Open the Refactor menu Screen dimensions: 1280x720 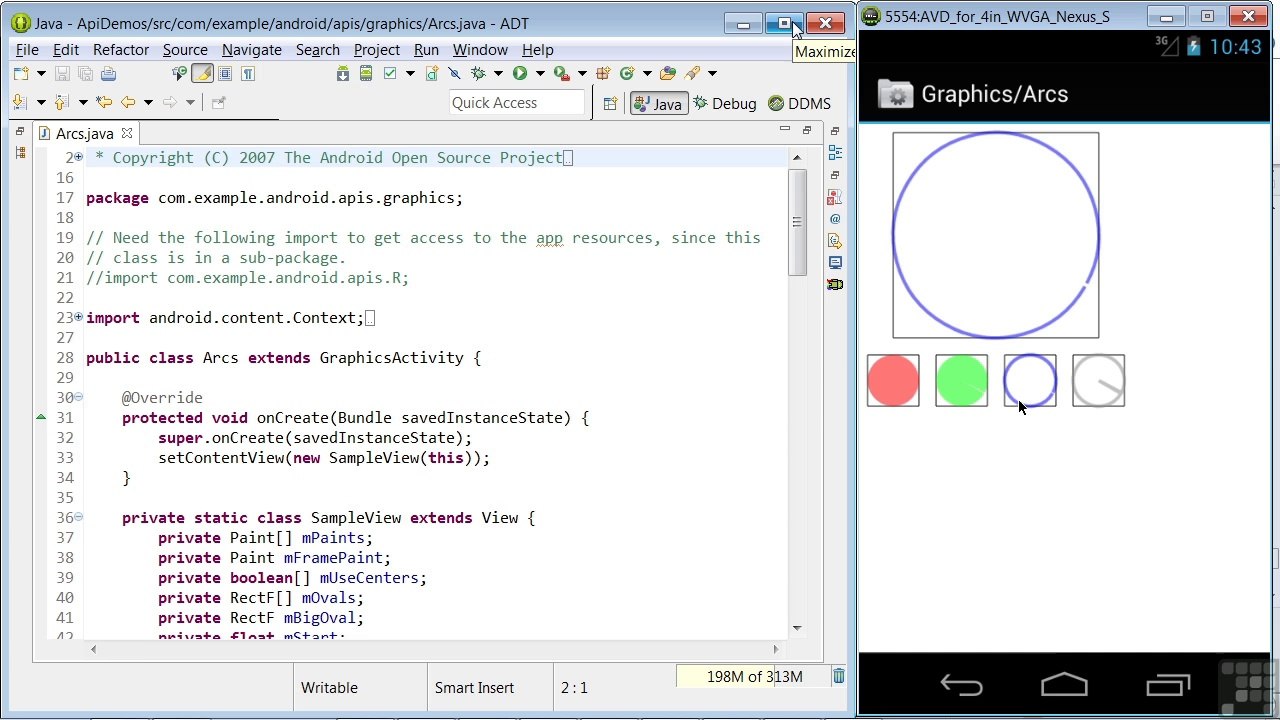(121, 50)
